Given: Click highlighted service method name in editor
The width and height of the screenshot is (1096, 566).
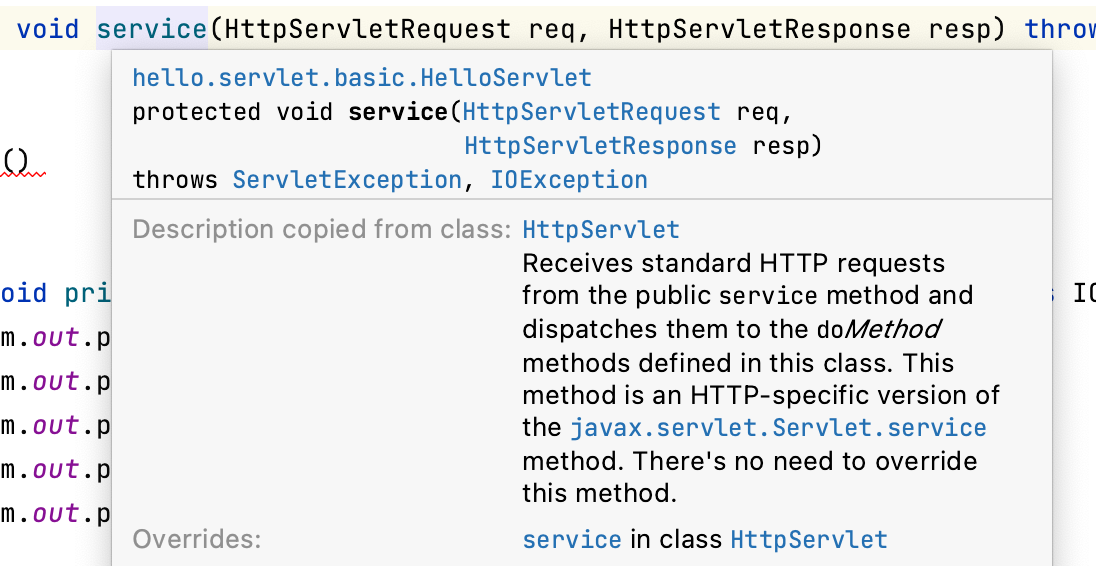Looking at the screenshot, I should click(x=152, y=29).
